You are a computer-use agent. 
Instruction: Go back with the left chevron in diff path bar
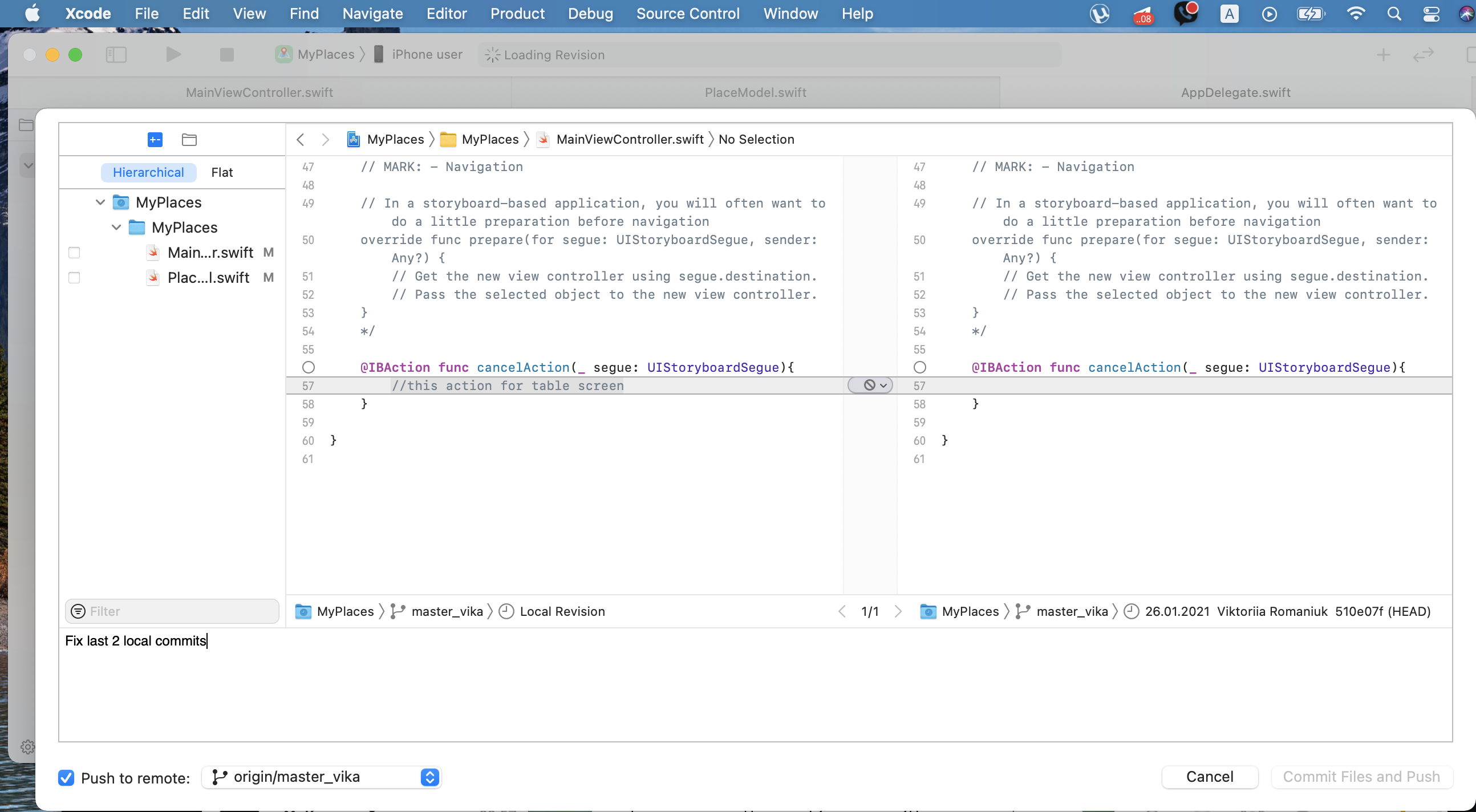[300, 139]
